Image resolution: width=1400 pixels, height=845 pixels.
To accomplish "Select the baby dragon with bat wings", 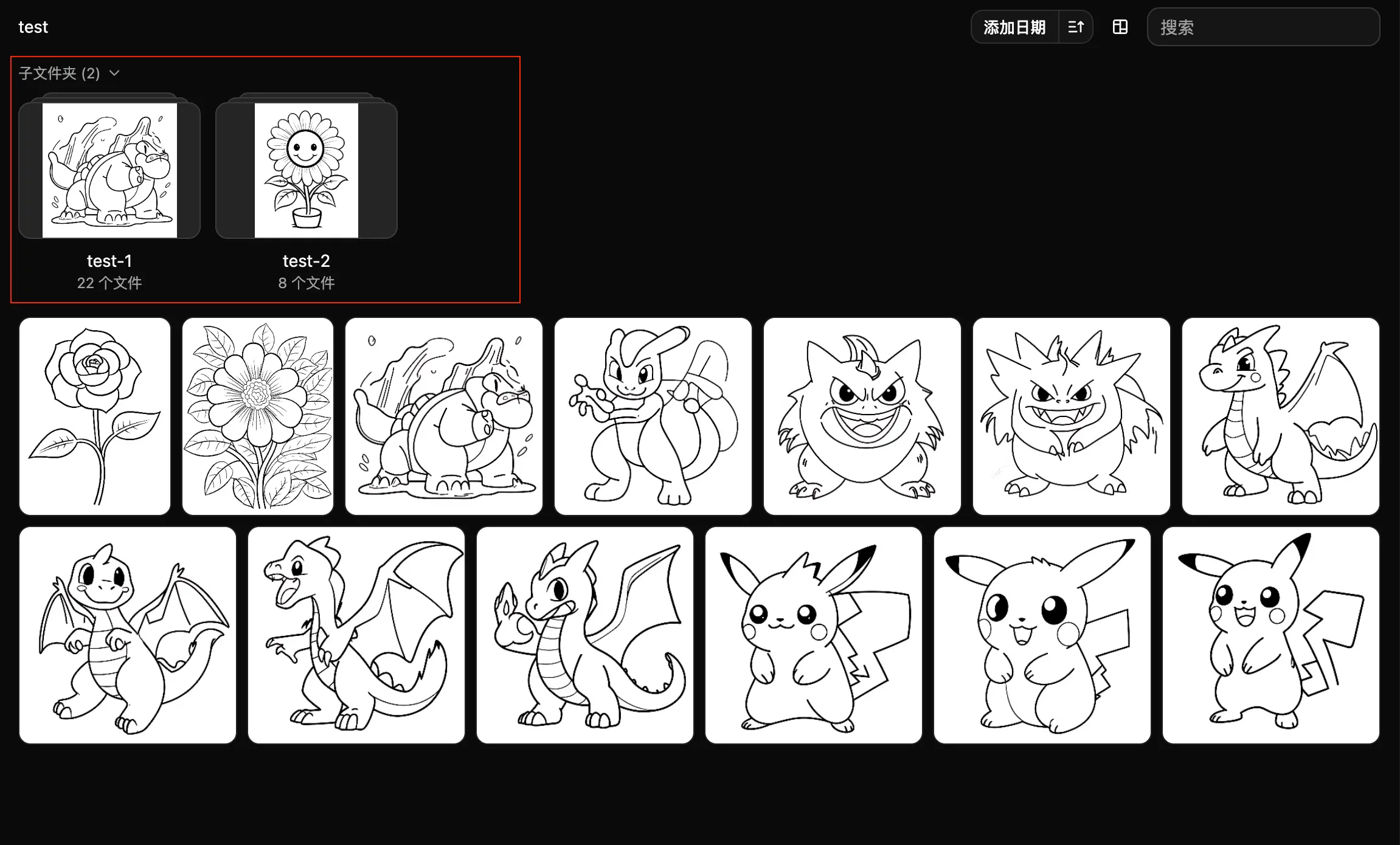I will pyautogui.click(x=128, y=635).
